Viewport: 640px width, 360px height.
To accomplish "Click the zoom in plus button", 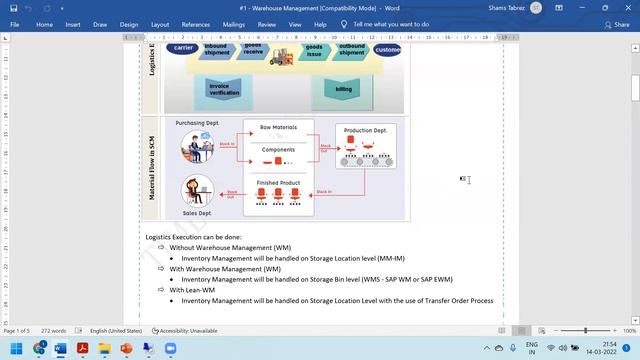I will pyautogui.click(x=615, y=331).
